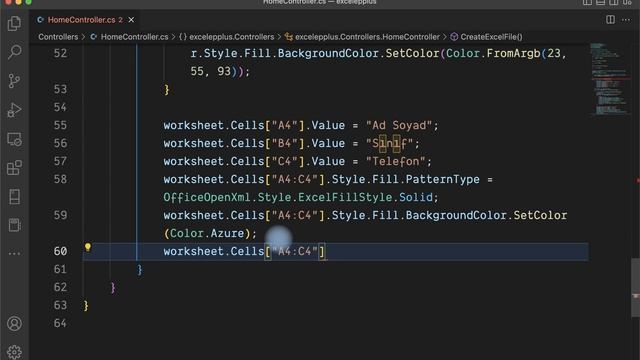Close the HomeController.cs tab
This screenshot has height=360, width=640.
click(131, 20)
